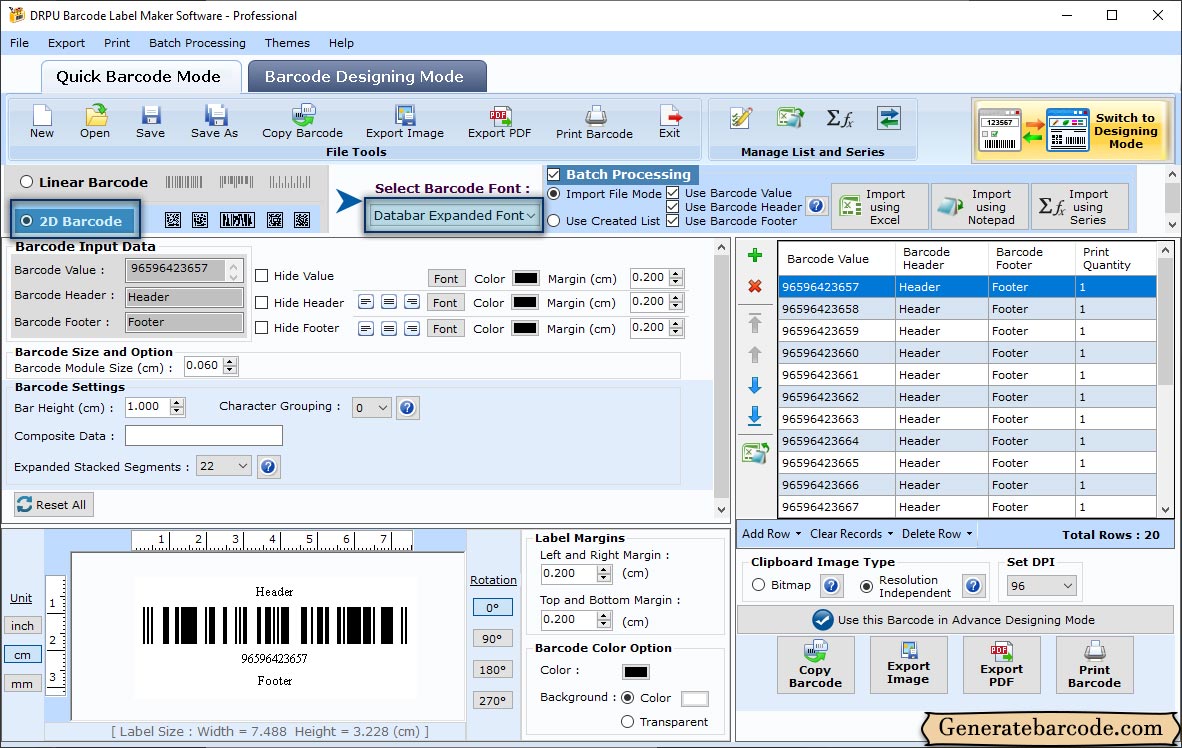Click the New file tool icon

41,122
